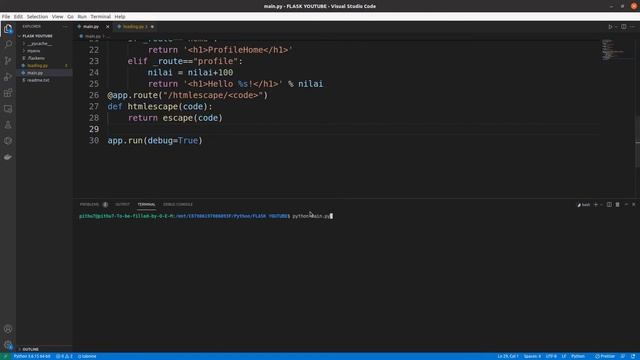640x360 pixels.
Task: Open the View menu
Action: [x=58, y=17]
